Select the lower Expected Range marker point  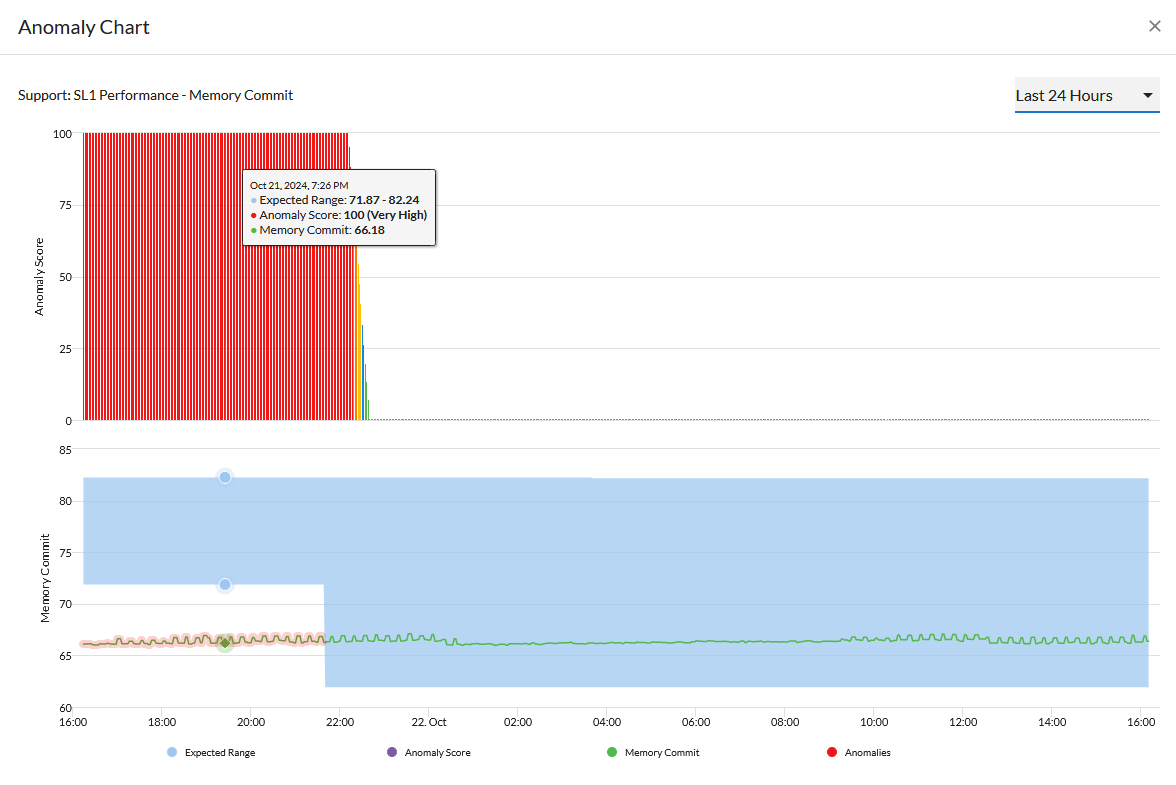225,584
